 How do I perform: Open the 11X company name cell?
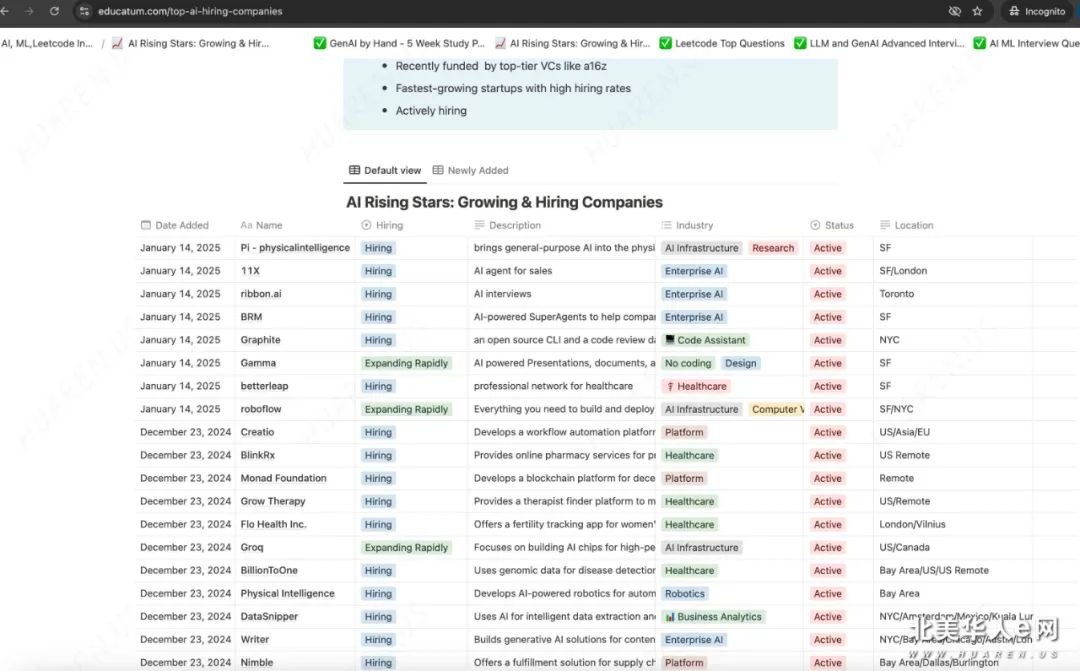(x=250, y=271)
